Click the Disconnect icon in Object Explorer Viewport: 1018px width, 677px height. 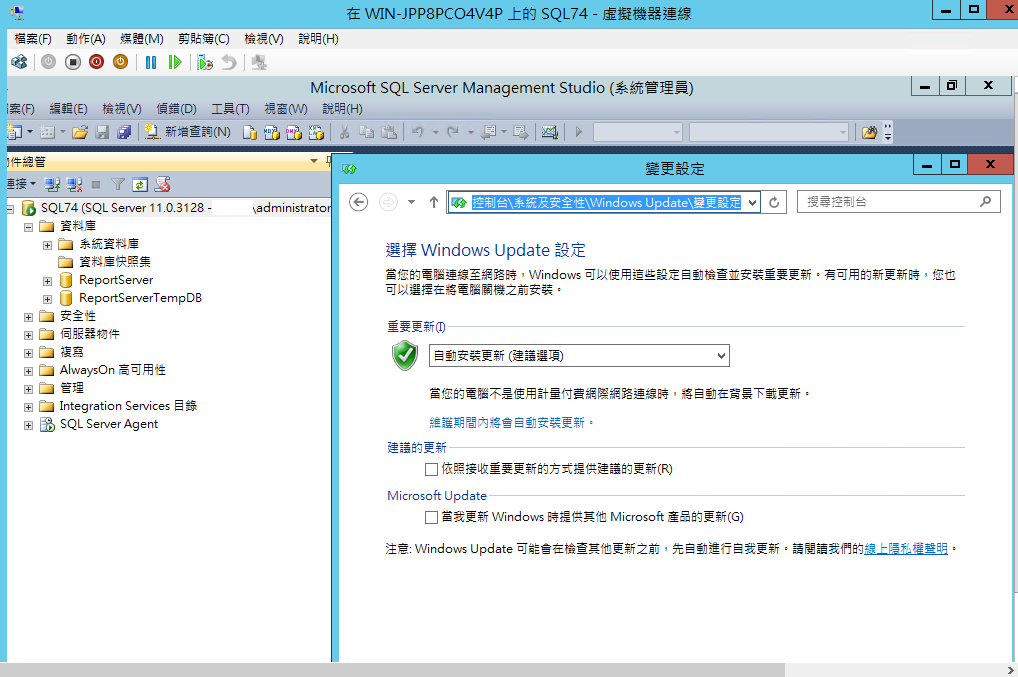click(x=75, y=185)
